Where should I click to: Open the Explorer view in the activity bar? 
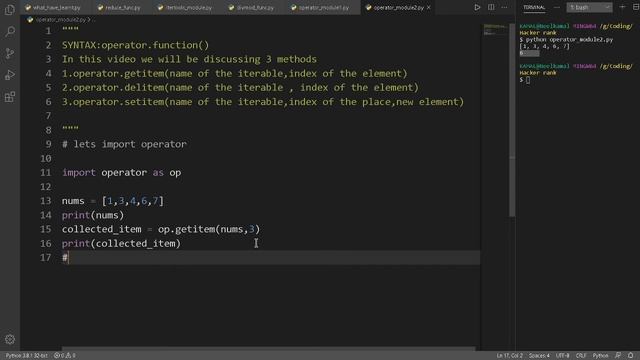(x=10, y=10)
